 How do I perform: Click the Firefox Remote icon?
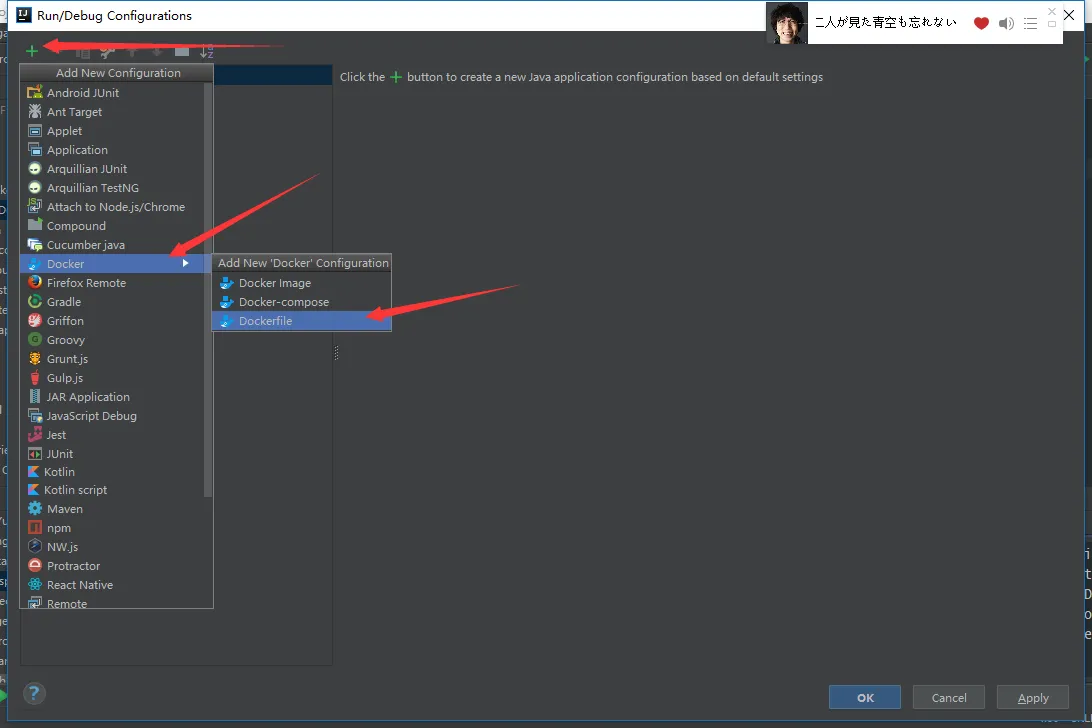coord(35,282)
